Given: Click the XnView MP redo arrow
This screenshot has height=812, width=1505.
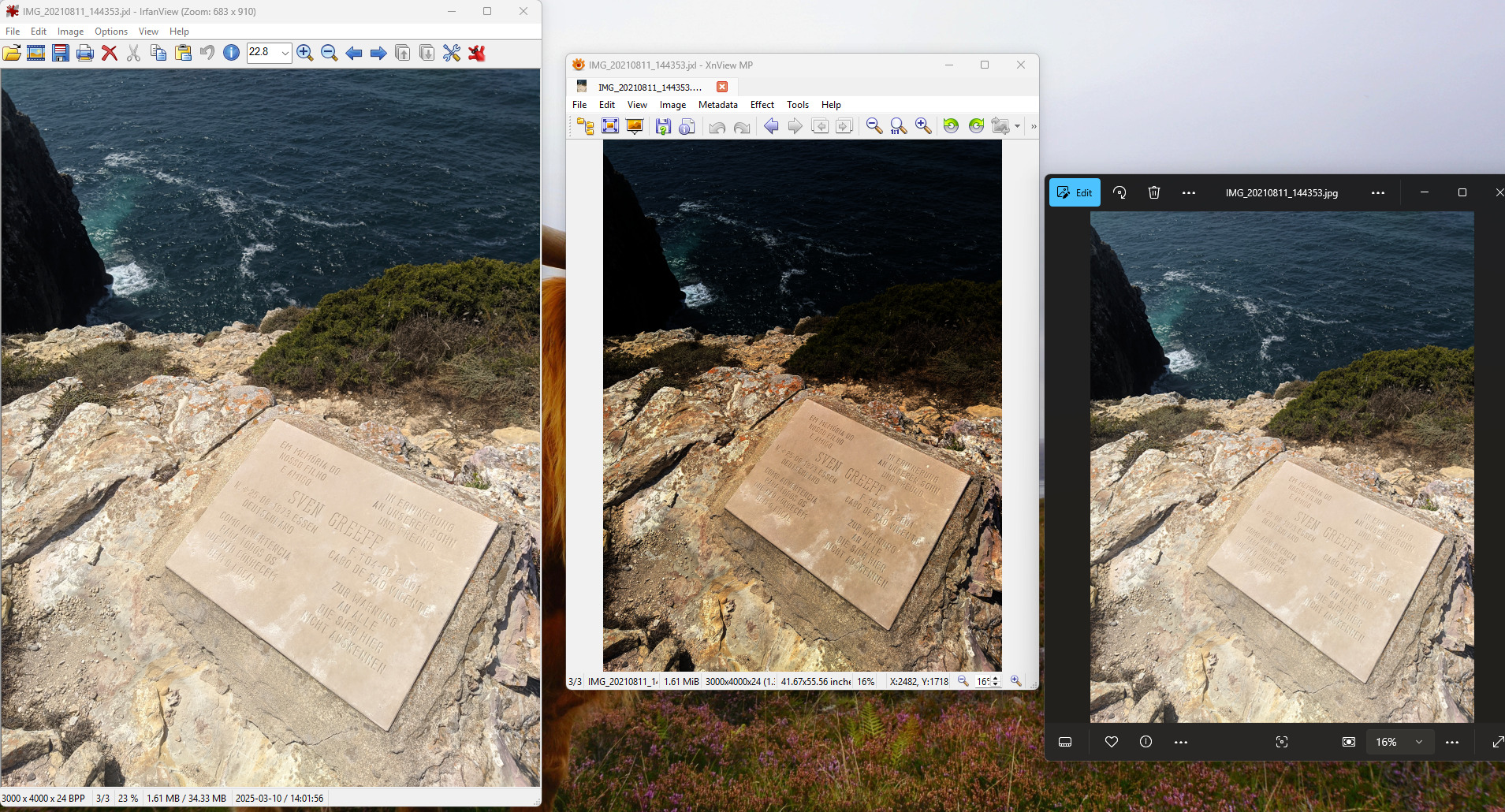Looking at the screenshot, I should 742,126.
